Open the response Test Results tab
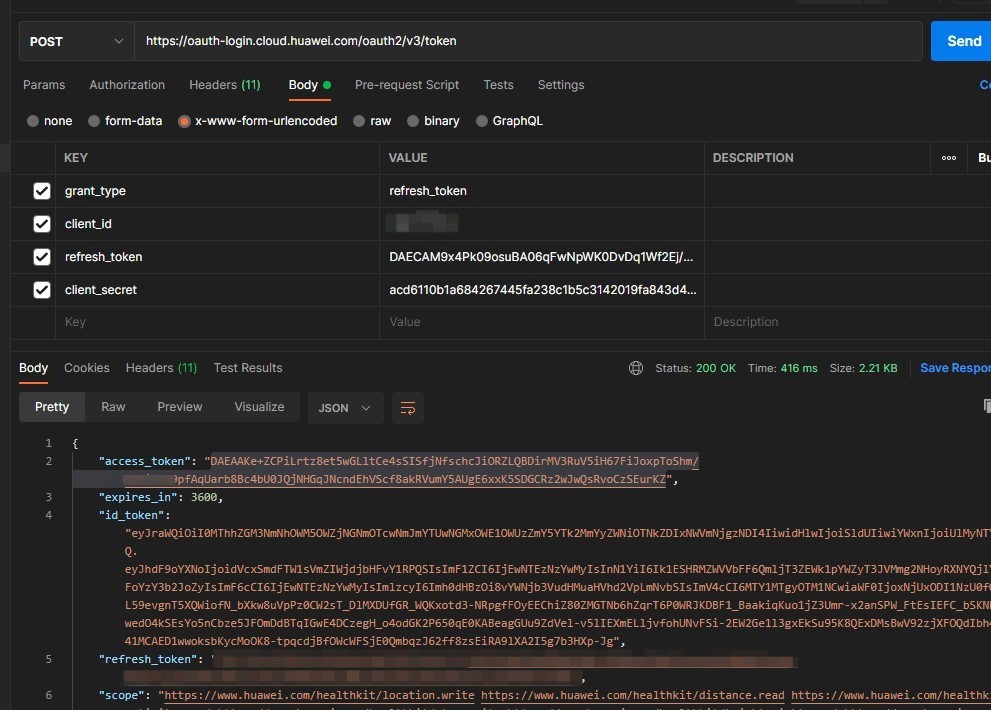This screenshot has width=991, height=710. pos(248,368)
